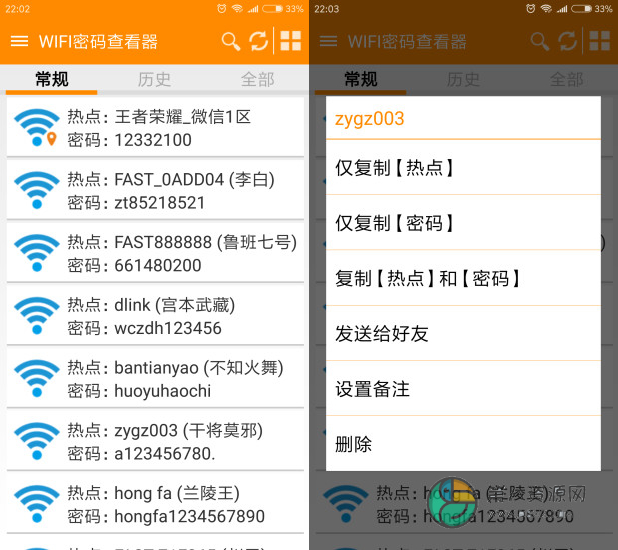
Task: Select hotspot text 王者荣耀_微信1区
Action: pyautogui.click(x=182, y=117)
